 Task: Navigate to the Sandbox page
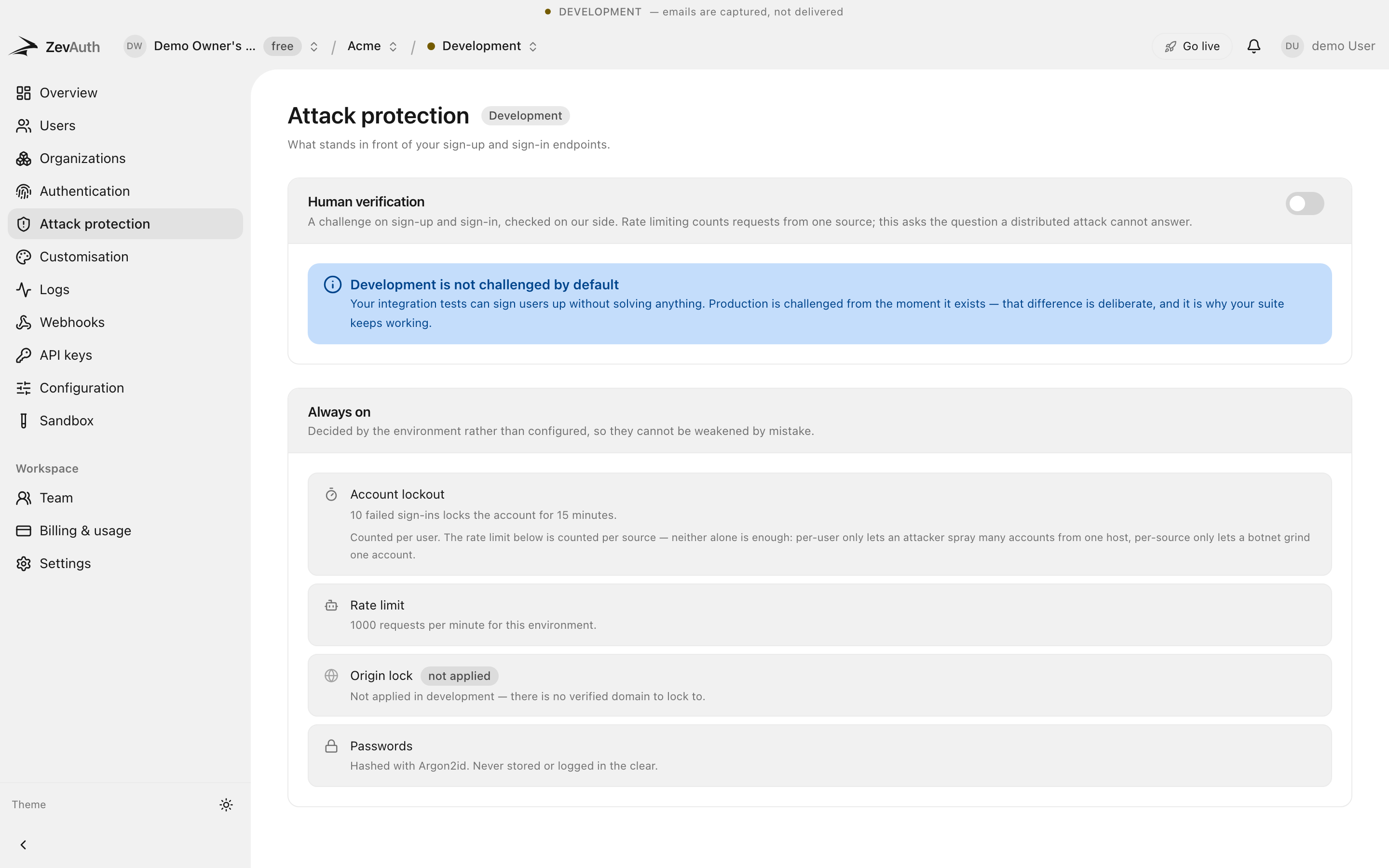[125, 421]
